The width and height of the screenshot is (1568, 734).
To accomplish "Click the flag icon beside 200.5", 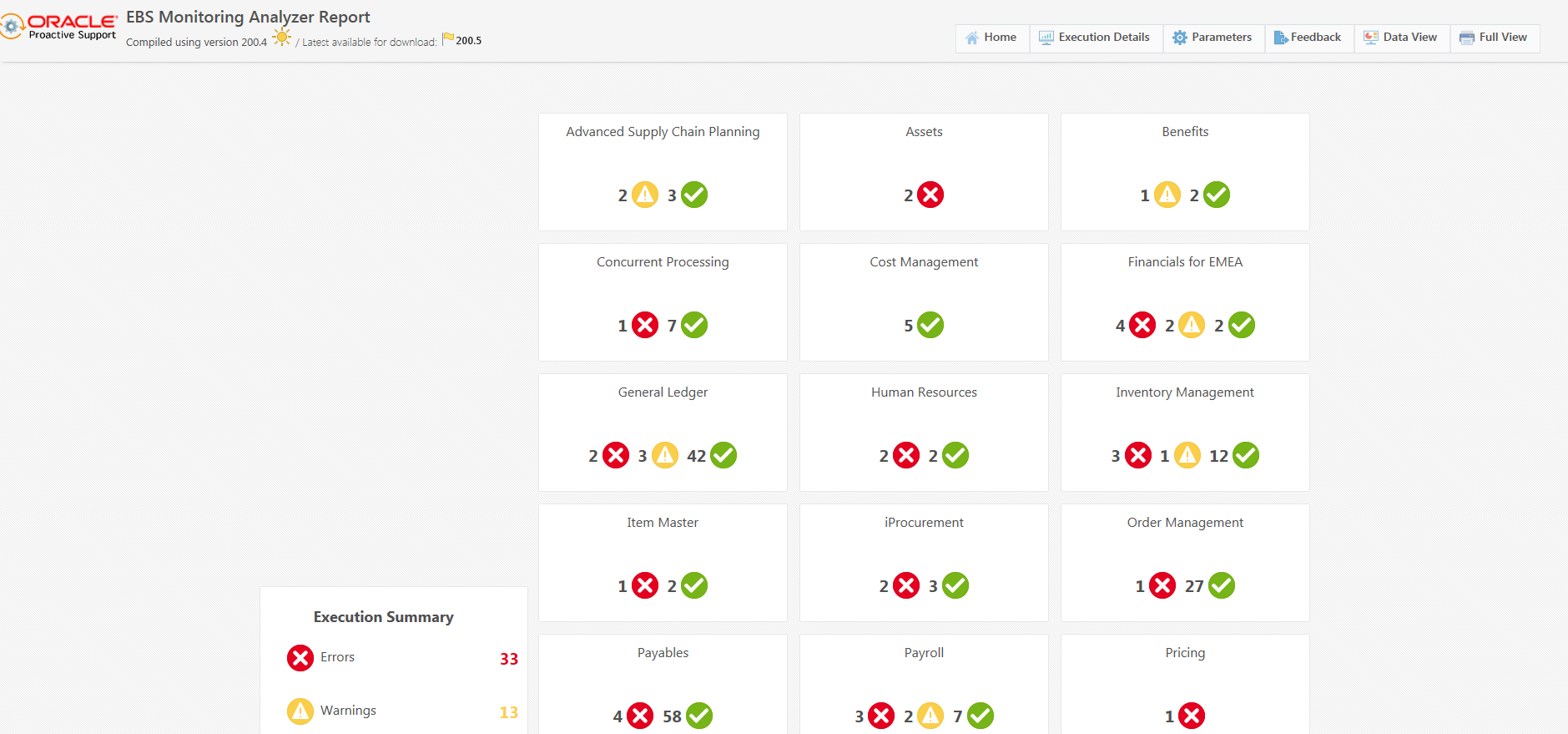I will 448,38.
